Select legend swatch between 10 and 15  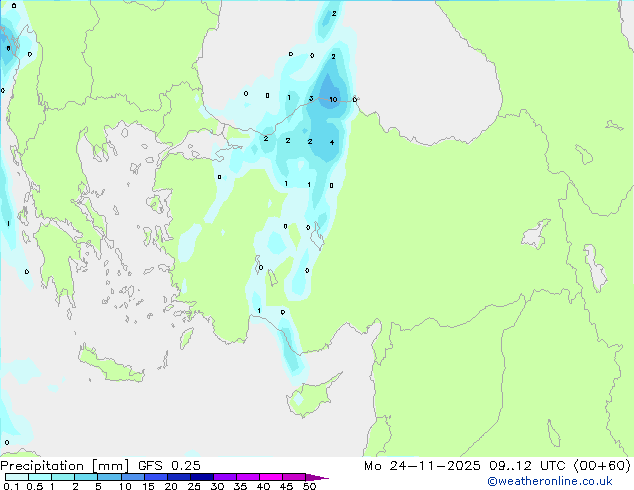pyautogui.click(x=133, y=477)
